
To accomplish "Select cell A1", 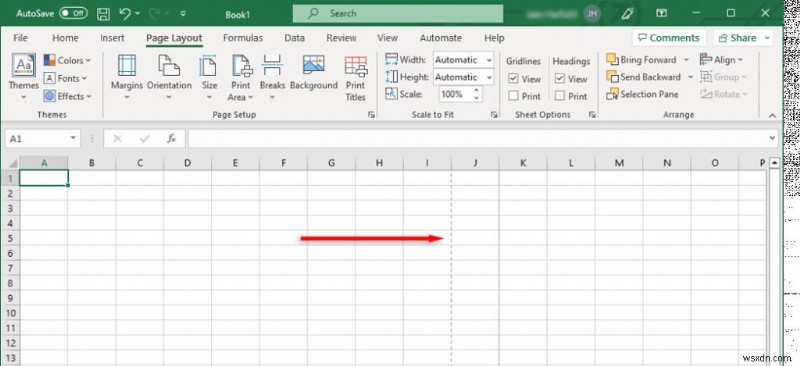I will (43, 178).
